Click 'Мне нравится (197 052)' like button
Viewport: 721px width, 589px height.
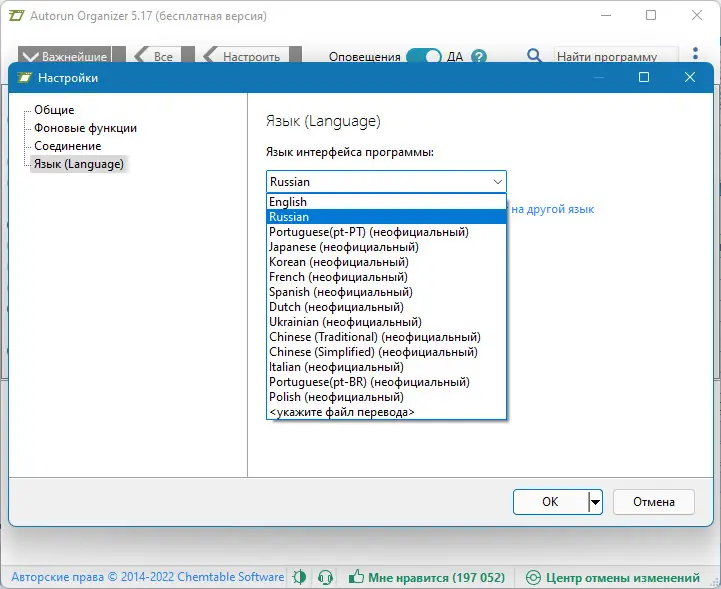pos(427,577)
